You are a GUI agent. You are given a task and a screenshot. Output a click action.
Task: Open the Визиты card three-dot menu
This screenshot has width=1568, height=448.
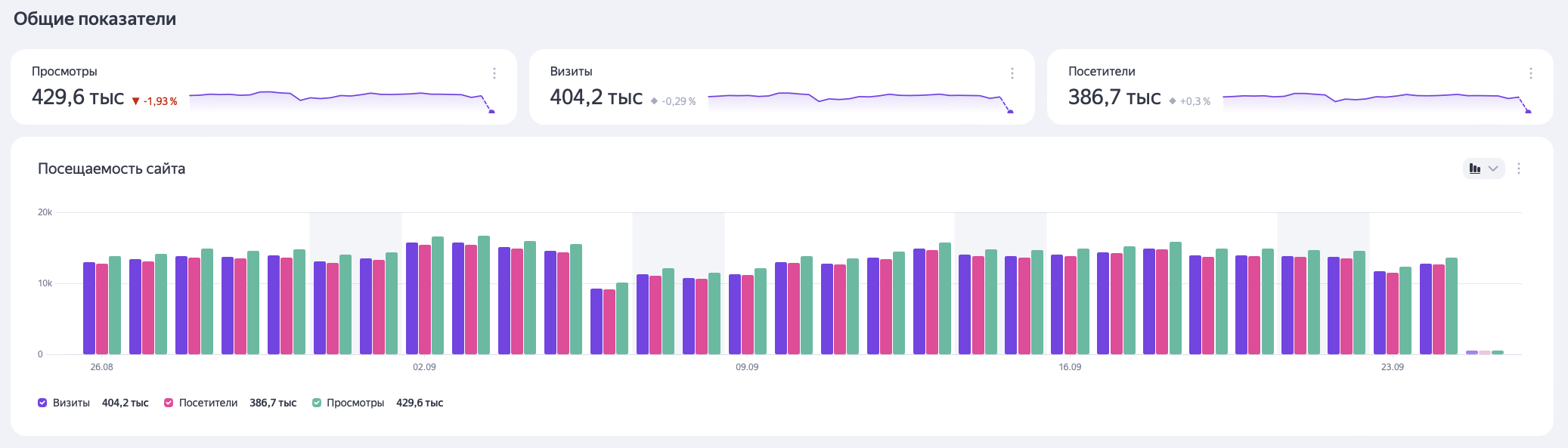click(1012, 73)
